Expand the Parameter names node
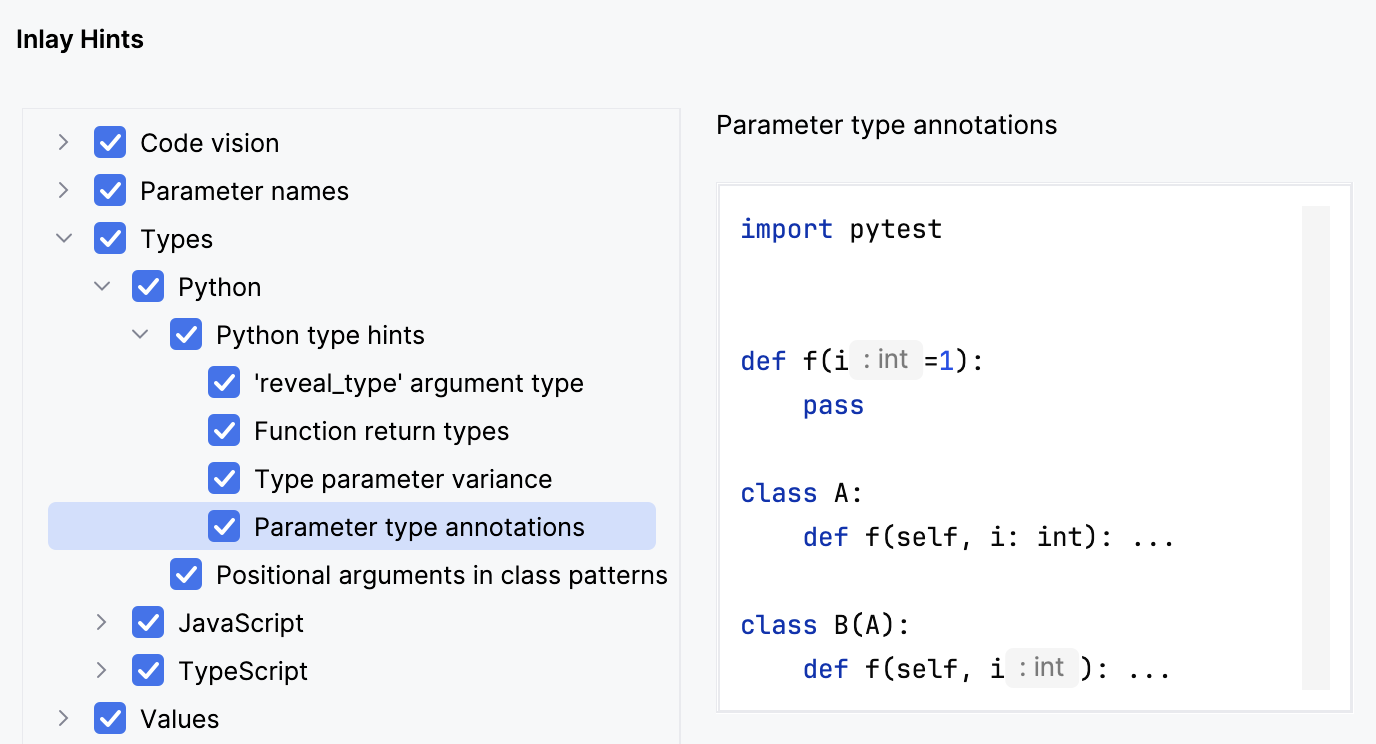This screenshot has width=1376, height=744. click(64, 191)
